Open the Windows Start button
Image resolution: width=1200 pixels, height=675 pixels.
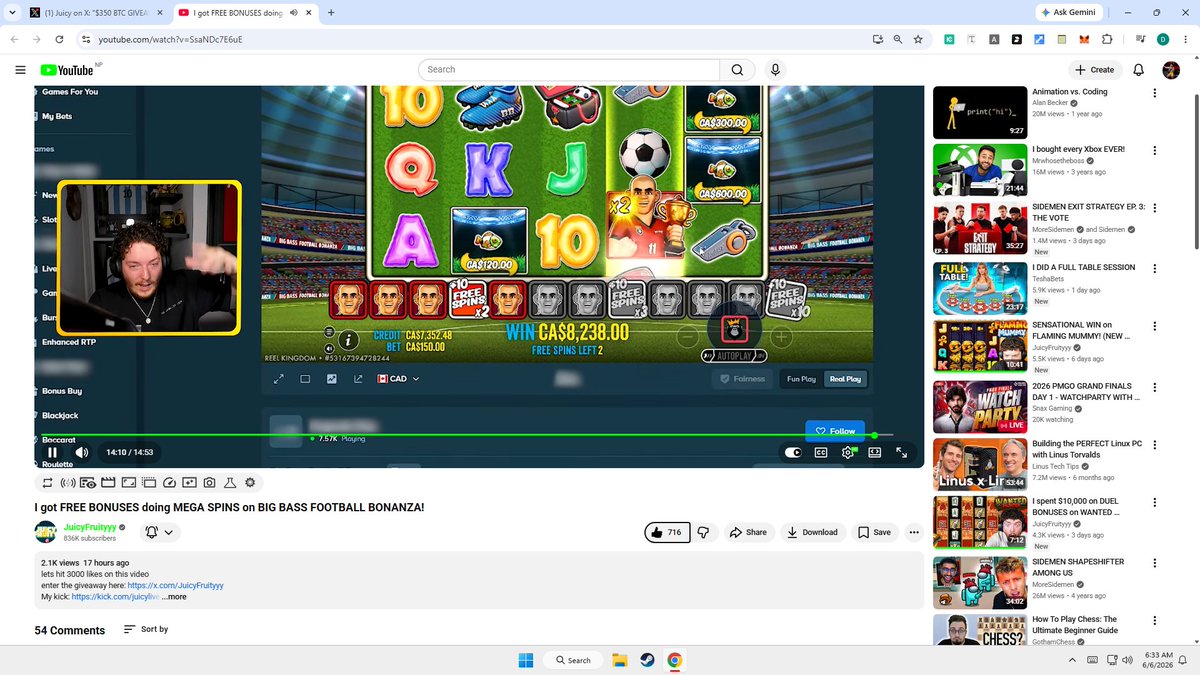[525, 660]
